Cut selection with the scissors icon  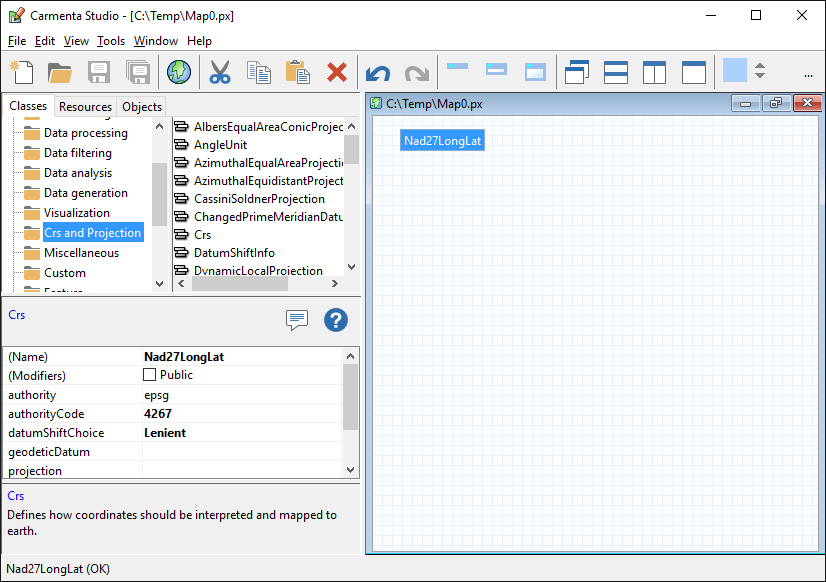(x=220, y=72)
